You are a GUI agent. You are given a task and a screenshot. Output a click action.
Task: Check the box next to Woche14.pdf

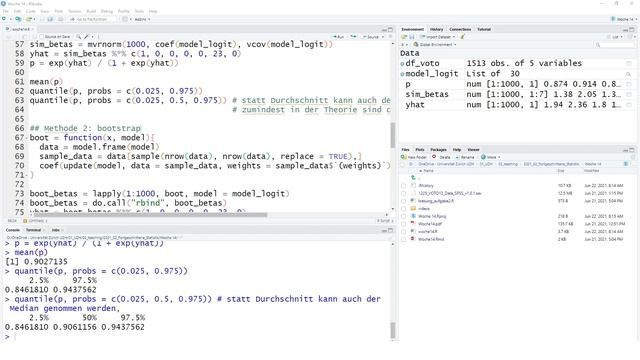[x=404, y=224]
